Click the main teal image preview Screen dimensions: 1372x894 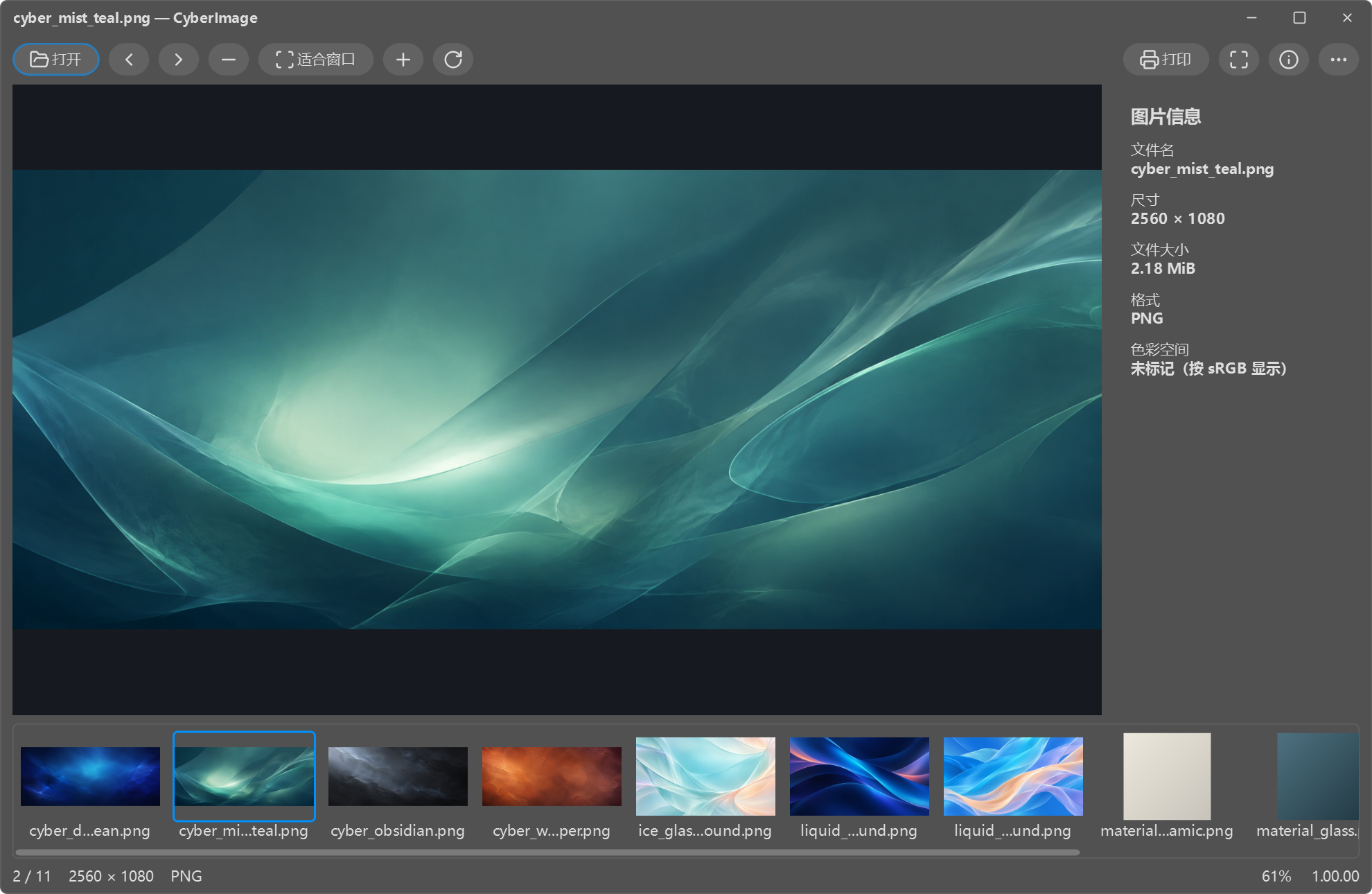[557, 399]
